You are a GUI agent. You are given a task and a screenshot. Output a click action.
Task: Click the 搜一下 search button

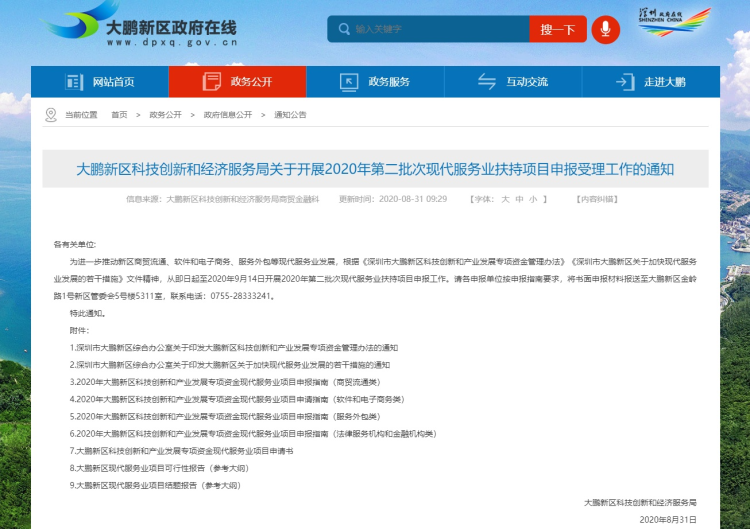[558, 29]
